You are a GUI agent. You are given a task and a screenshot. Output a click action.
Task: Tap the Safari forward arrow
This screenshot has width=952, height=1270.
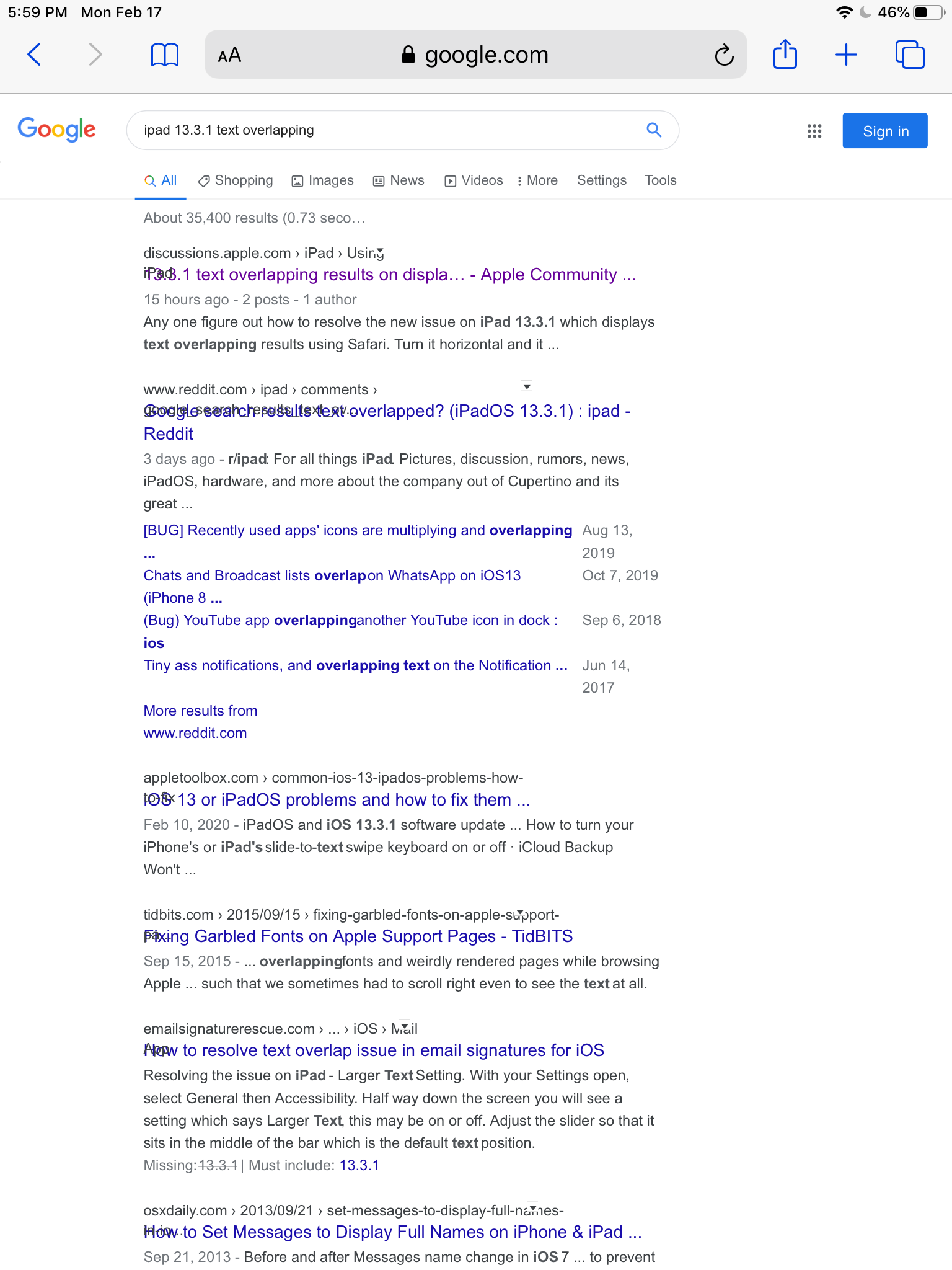(95, 55)
